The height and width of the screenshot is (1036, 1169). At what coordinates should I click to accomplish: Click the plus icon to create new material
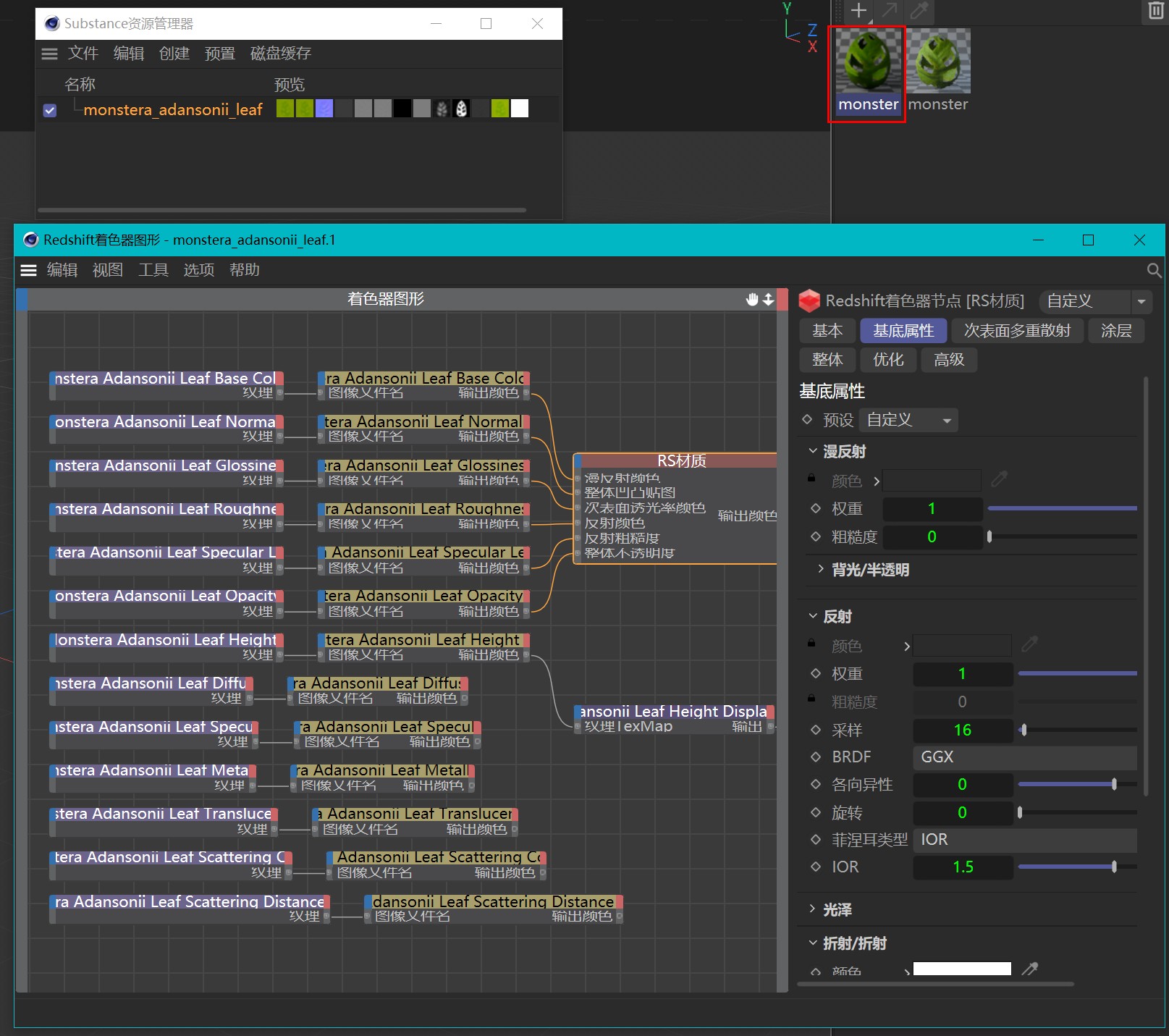point(858,11)
